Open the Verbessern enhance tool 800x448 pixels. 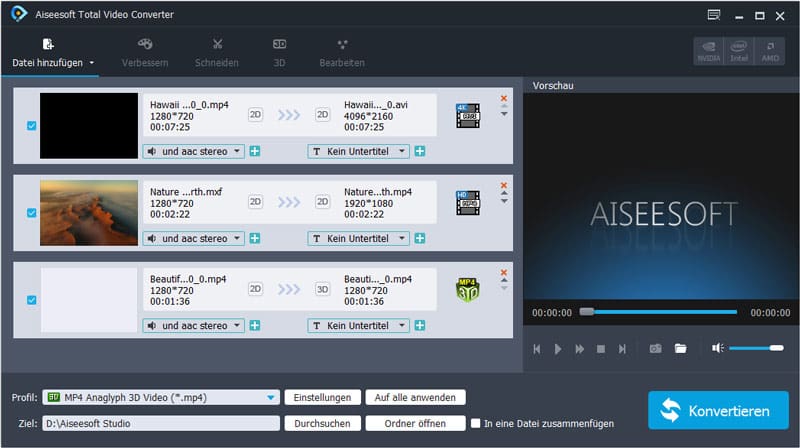point(145,53)
